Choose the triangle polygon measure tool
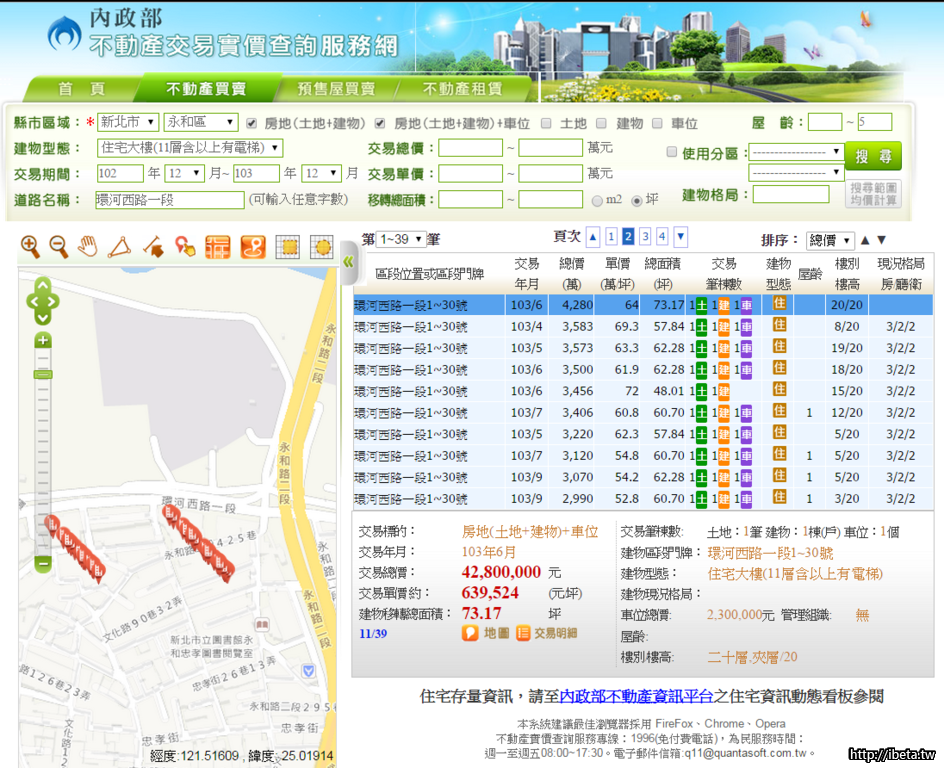The image size is (944, 768). [120, 246]
